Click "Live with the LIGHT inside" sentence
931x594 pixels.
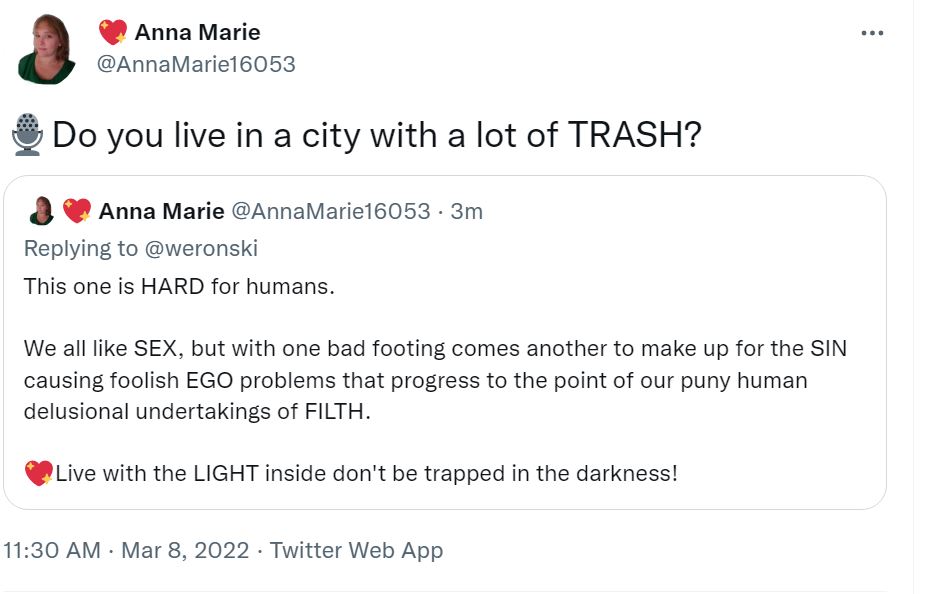tap(366, 473)
